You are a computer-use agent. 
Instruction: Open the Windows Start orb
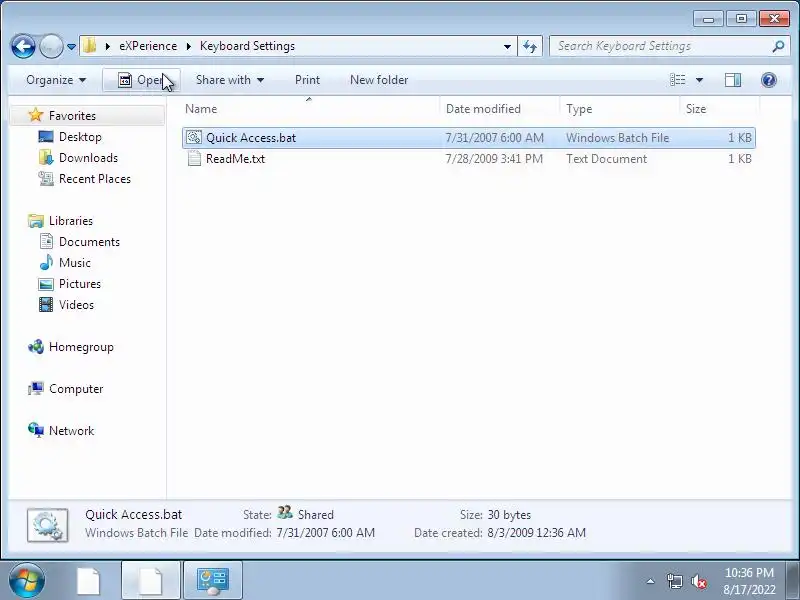point(27,581)
